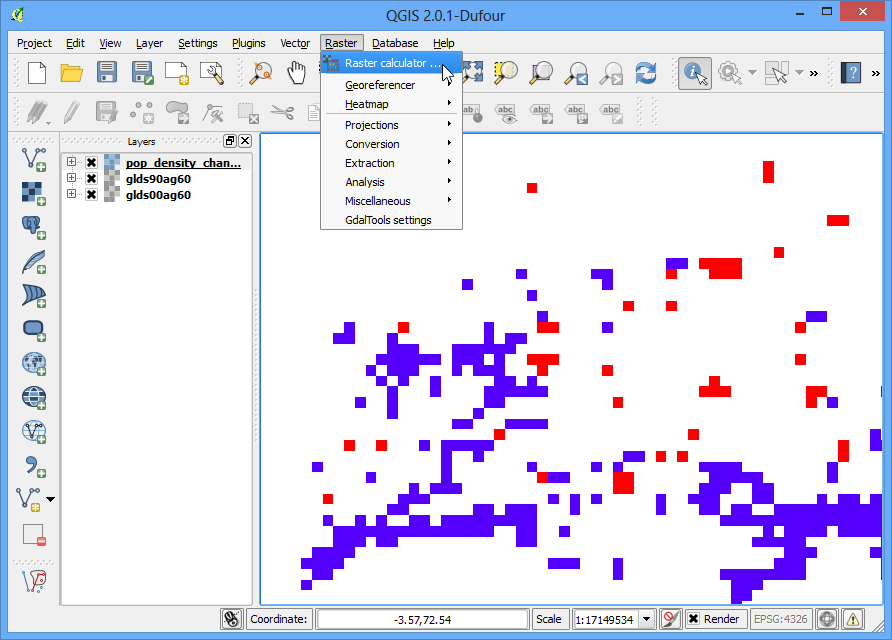The width and height of the screenshot is (892, 640).
Task: Click the Identify Features tool
Action: 695,73
